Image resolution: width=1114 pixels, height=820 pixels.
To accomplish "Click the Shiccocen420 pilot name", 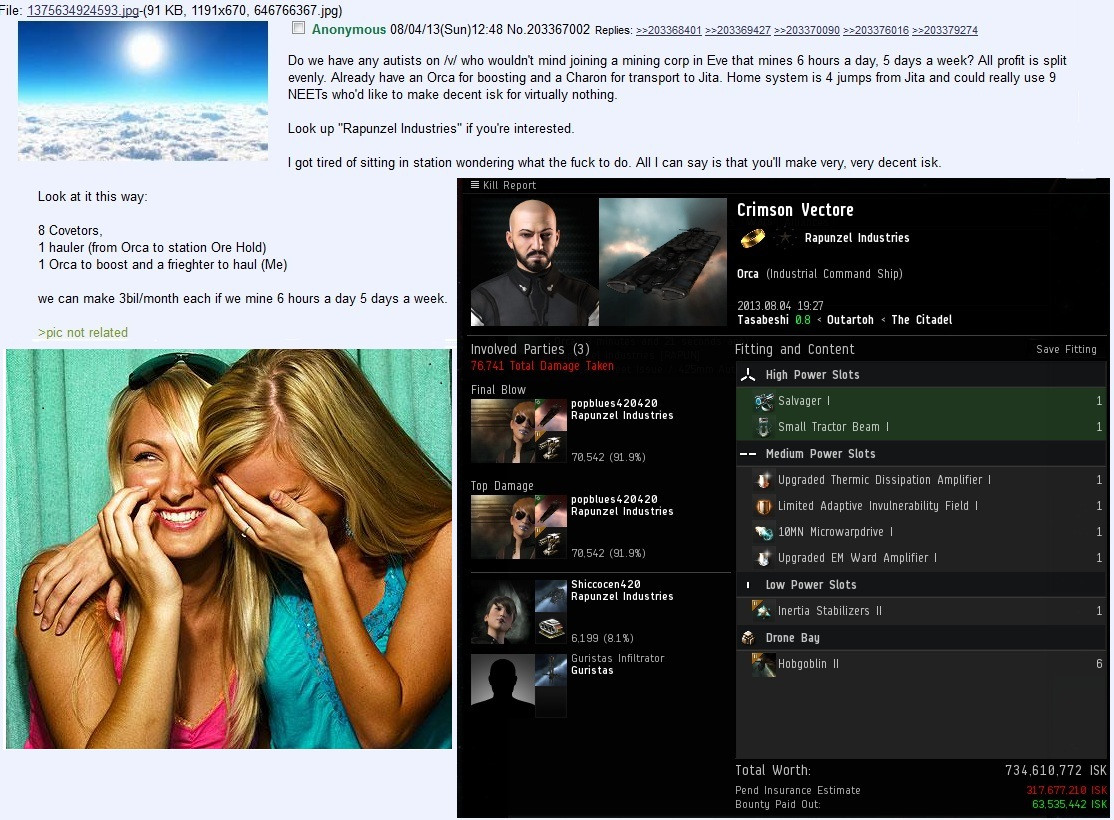I will click(x=605, y=584).
